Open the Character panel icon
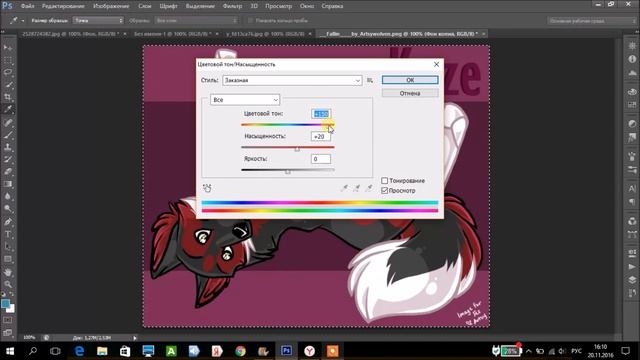Viewport: 640px width, 360px height. pos(632,189)
